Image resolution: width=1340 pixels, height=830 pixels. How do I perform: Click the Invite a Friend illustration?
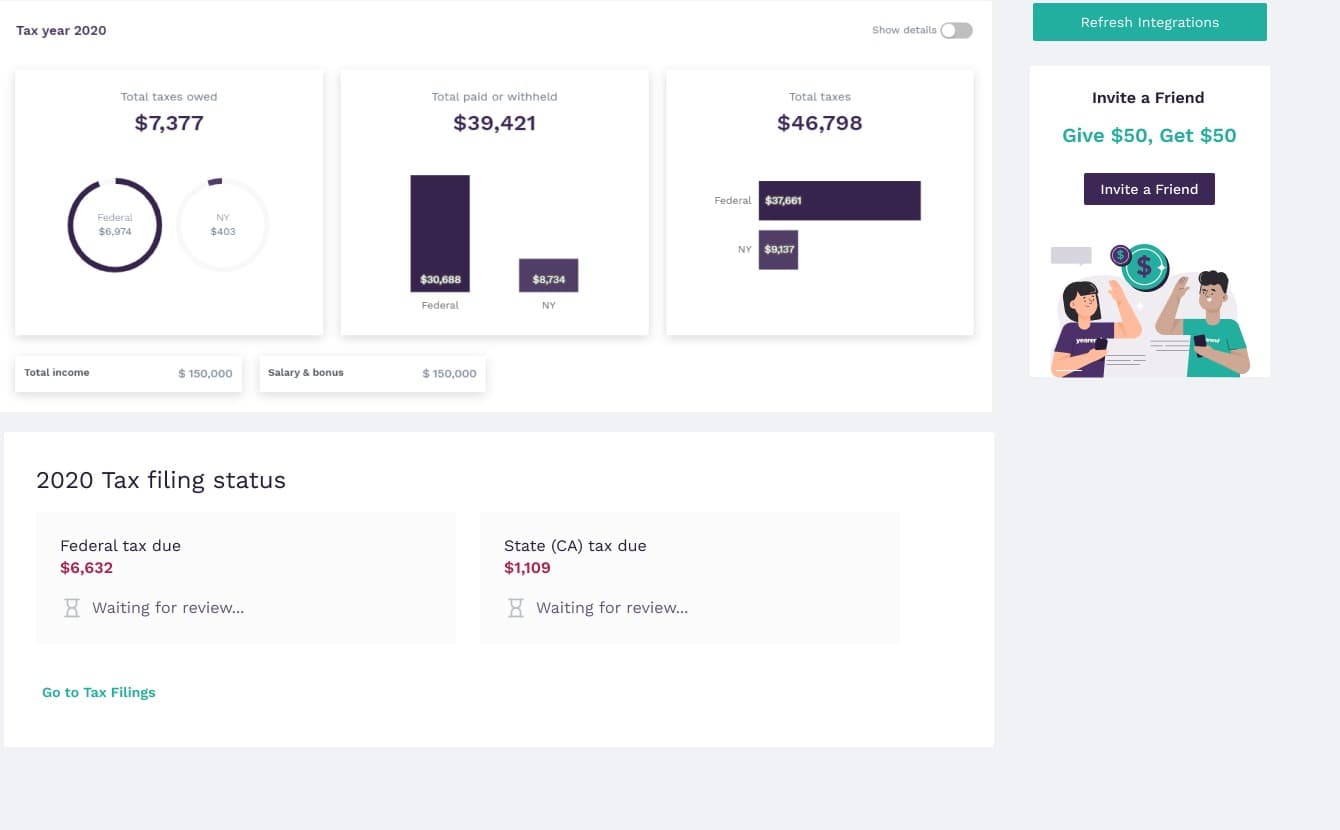click(1148, 305)
